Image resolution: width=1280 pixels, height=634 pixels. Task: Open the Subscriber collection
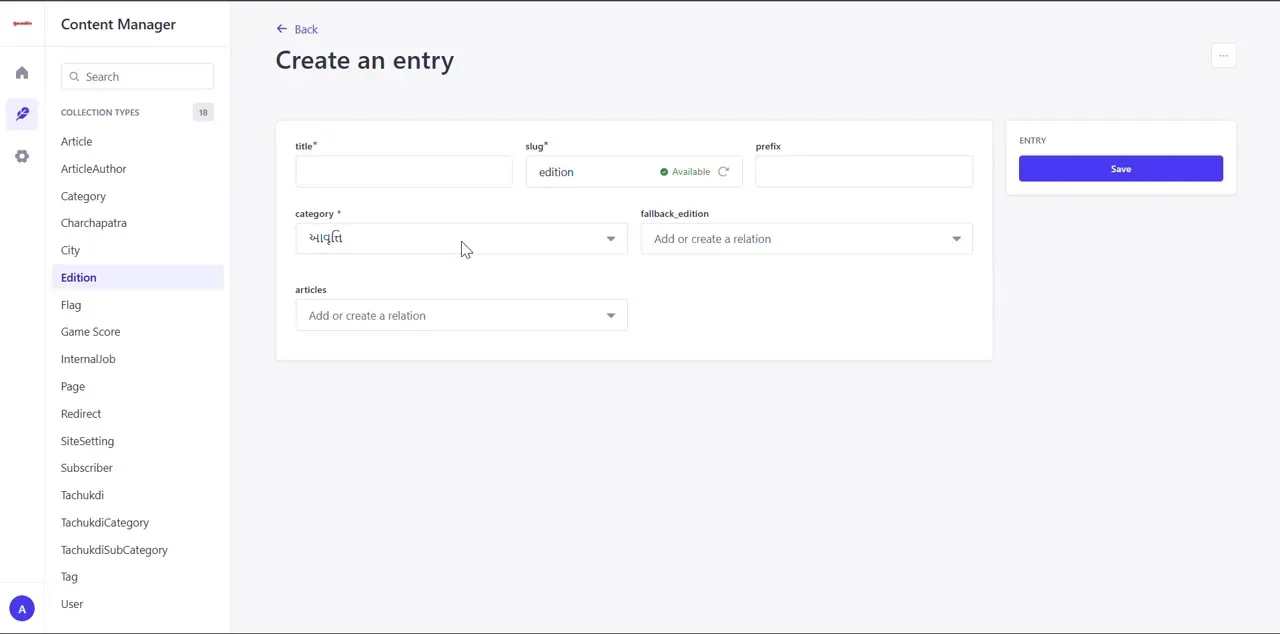[87, 468]
